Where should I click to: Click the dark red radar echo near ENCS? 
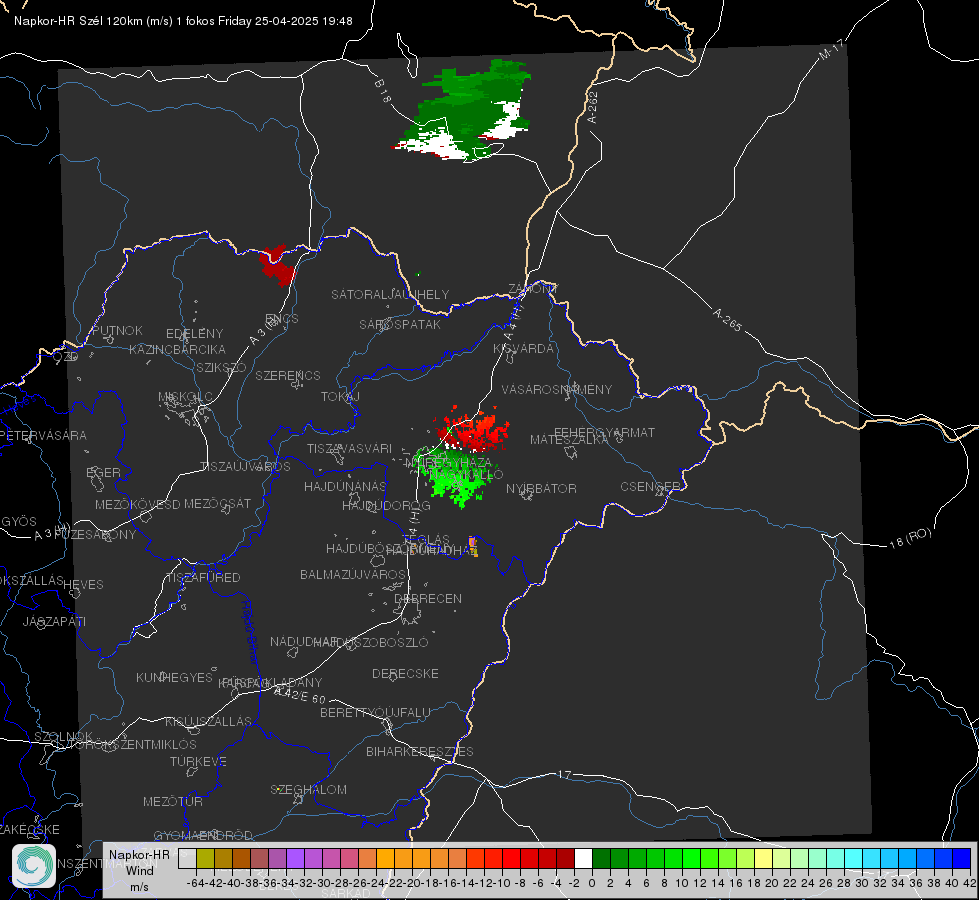277,265
